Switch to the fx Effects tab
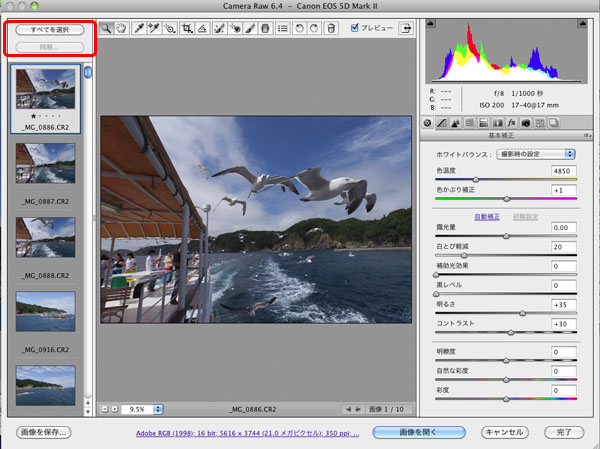 [510, 122]
